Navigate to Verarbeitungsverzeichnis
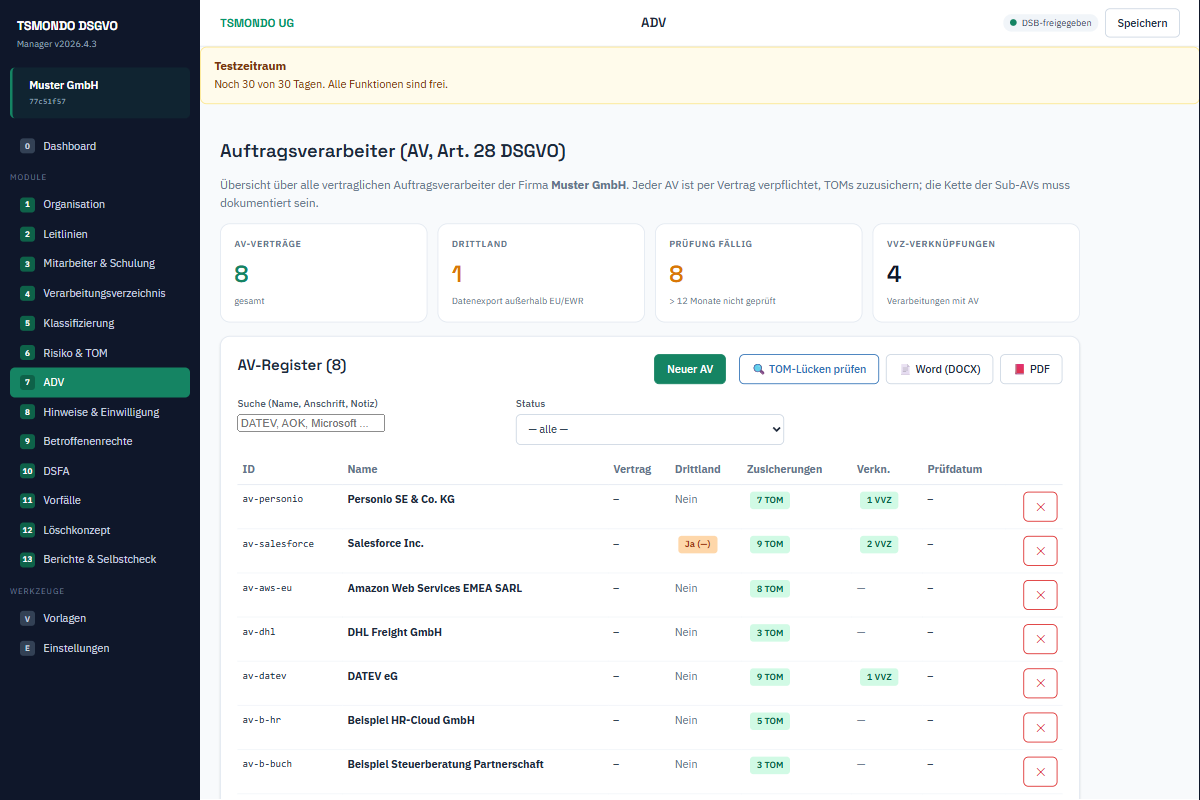This screenshot has width=1200, height=800. click(100, 293)
